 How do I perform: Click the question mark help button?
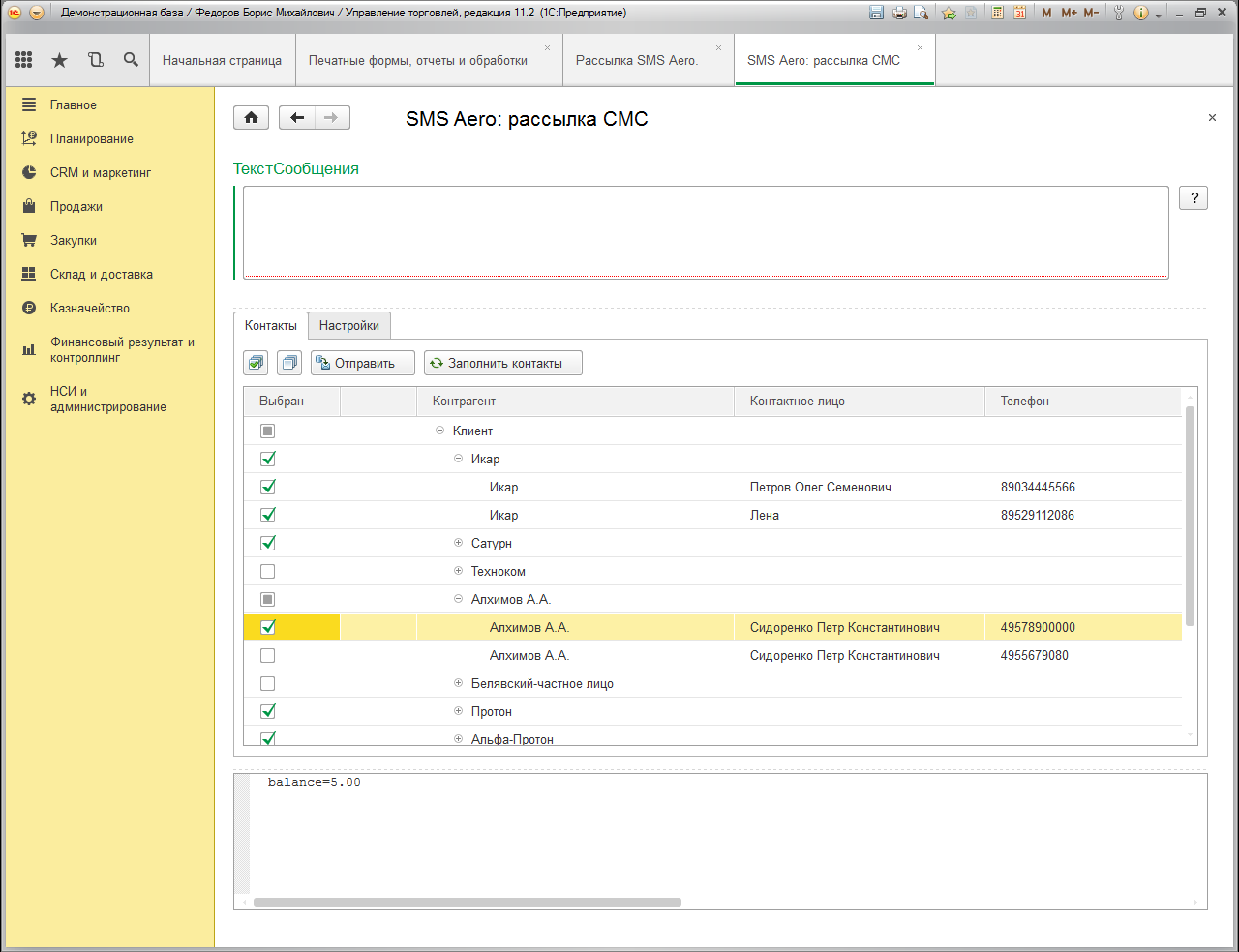click(1194, 197)
